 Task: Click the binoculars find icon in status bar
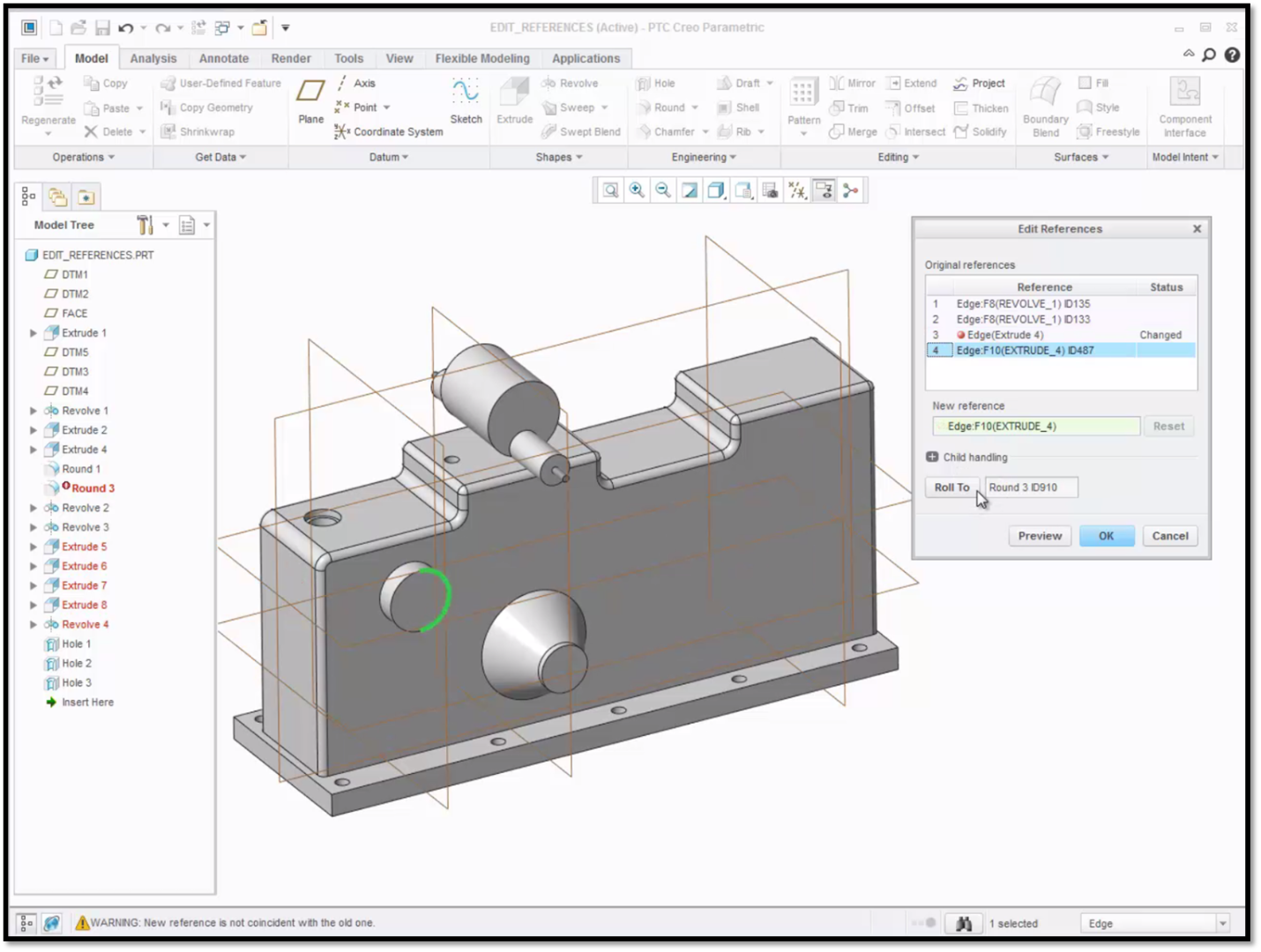pyautogui.click(x=964, y=923)
